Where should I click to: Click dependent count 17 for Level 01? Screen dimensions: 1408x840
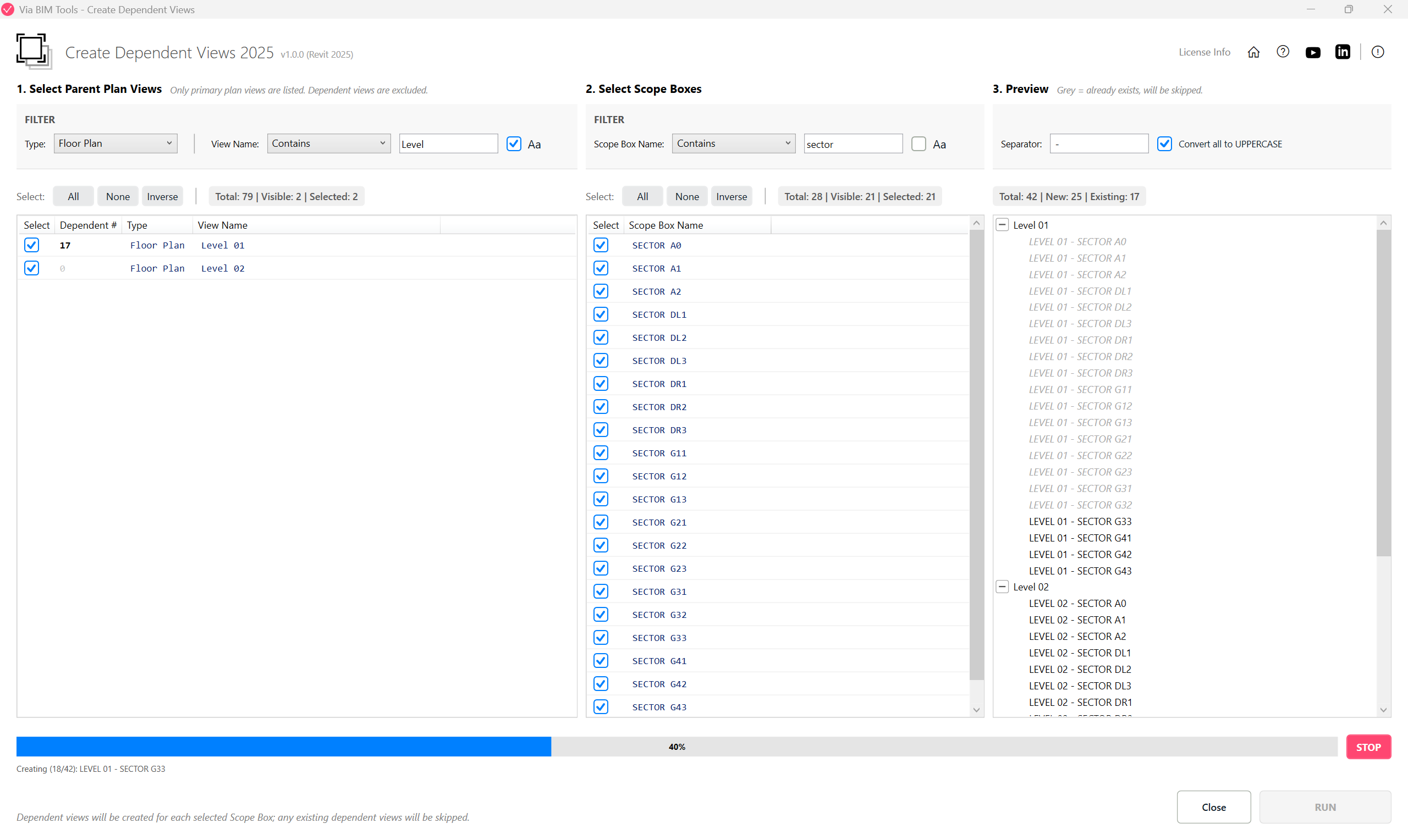(65, 245)
